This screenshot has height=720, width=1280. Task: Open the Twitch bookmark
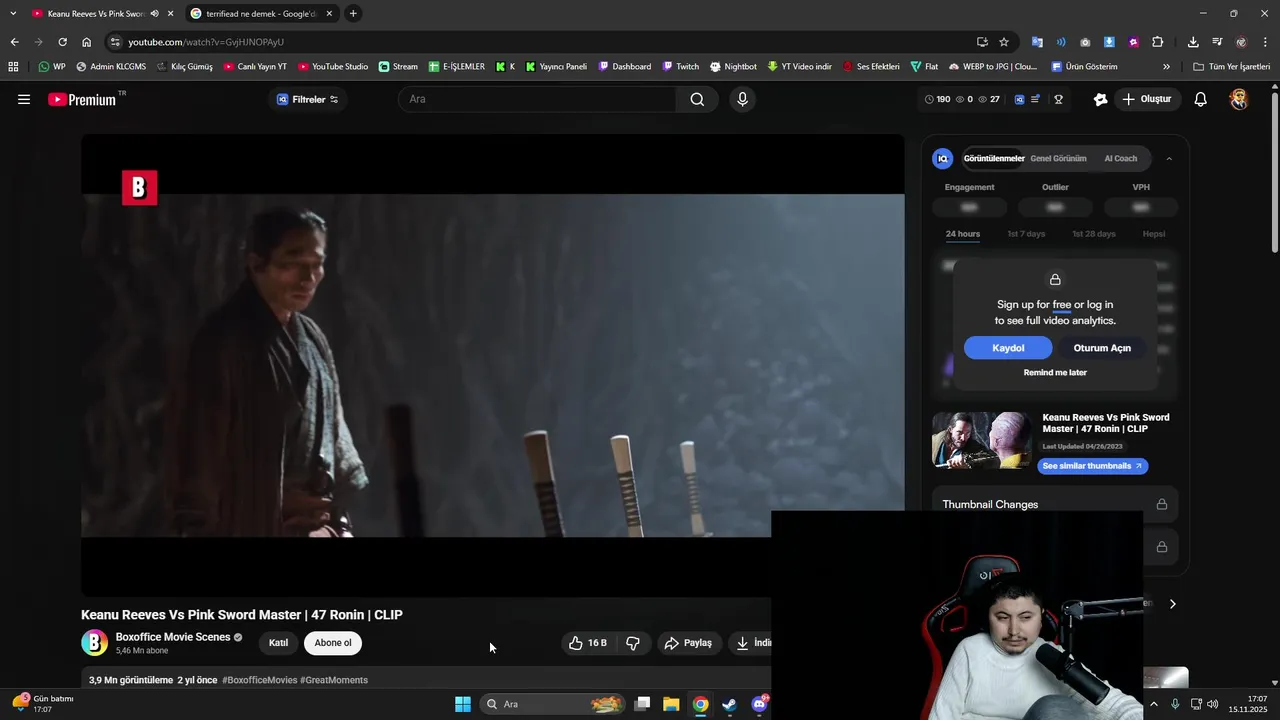pos(679,67)
